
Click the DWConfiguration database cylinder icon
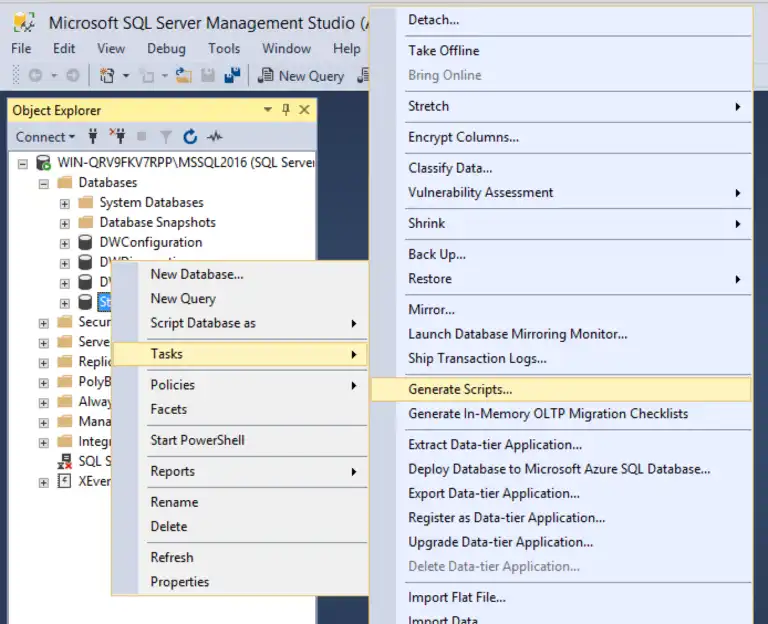tap(86, 242)
